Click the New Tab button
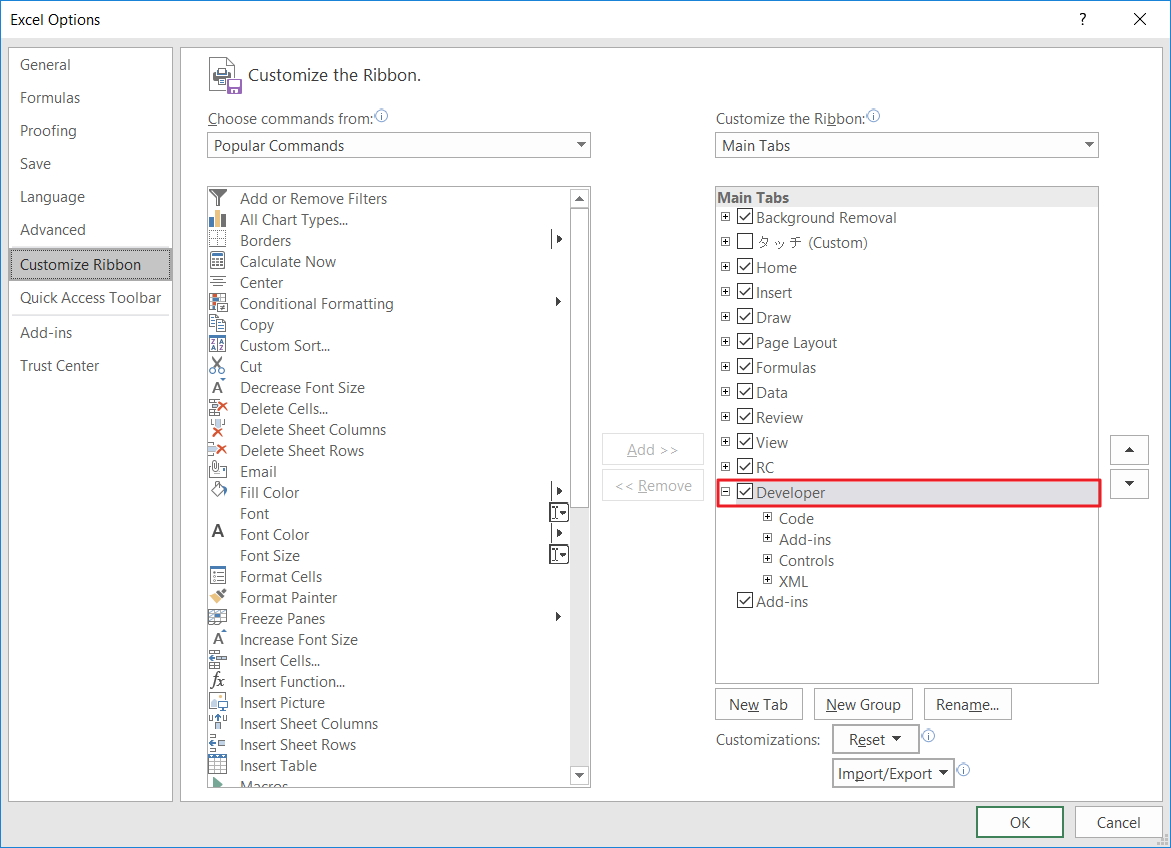This screenshot has height=848, width=1171. [759, 705]
